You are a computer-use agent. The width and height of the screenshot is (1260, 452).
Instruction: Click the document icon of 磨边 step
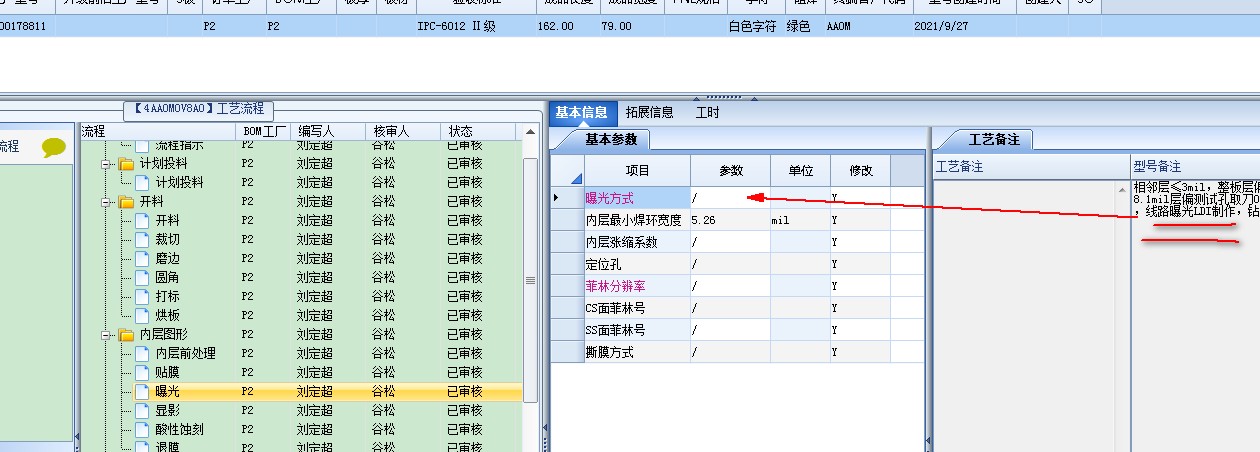141,258
